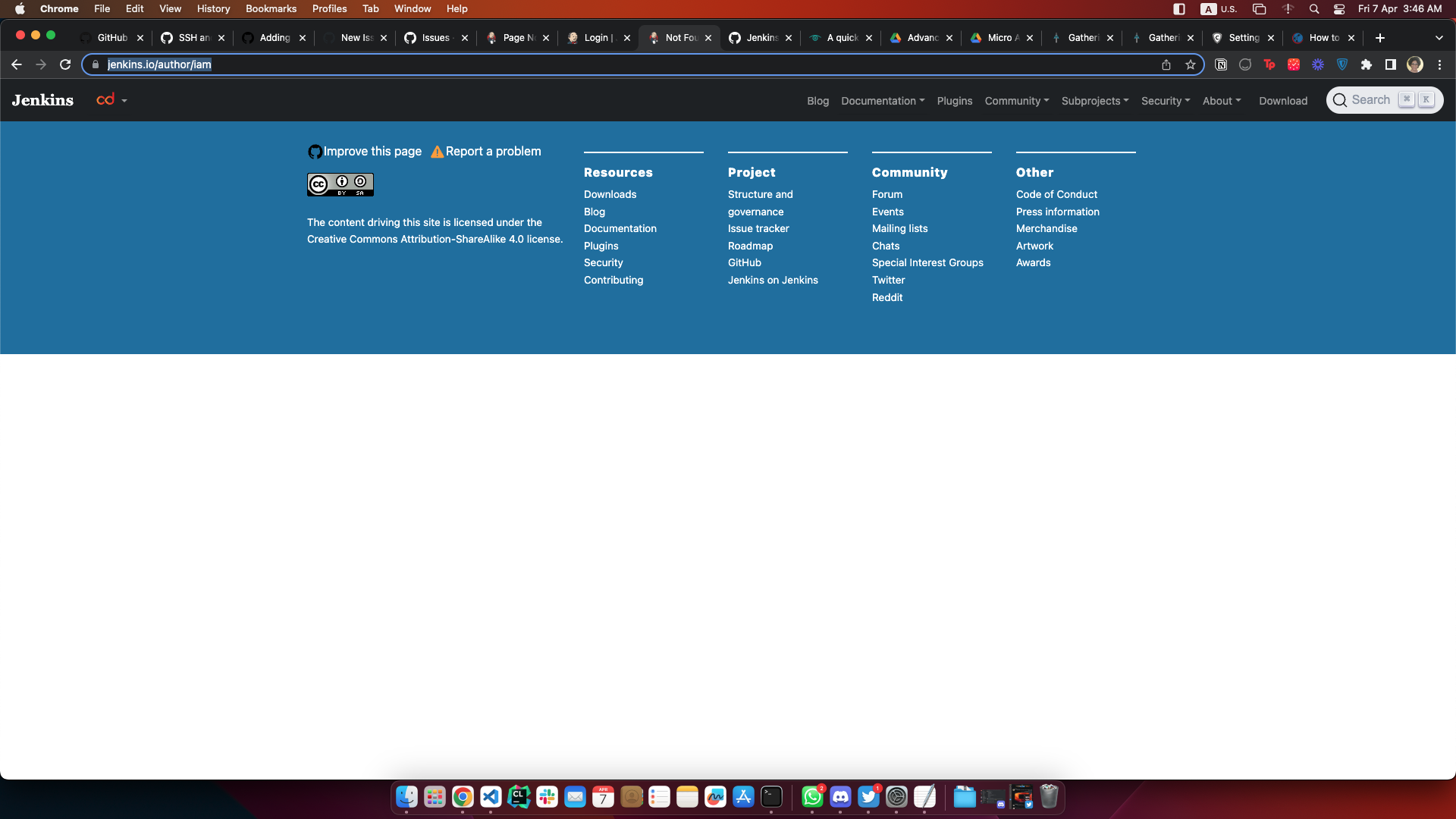The height and width of the screenshot is (819, 1456).
Task: Click the reload page icon
Action: (x=65, y=64)
